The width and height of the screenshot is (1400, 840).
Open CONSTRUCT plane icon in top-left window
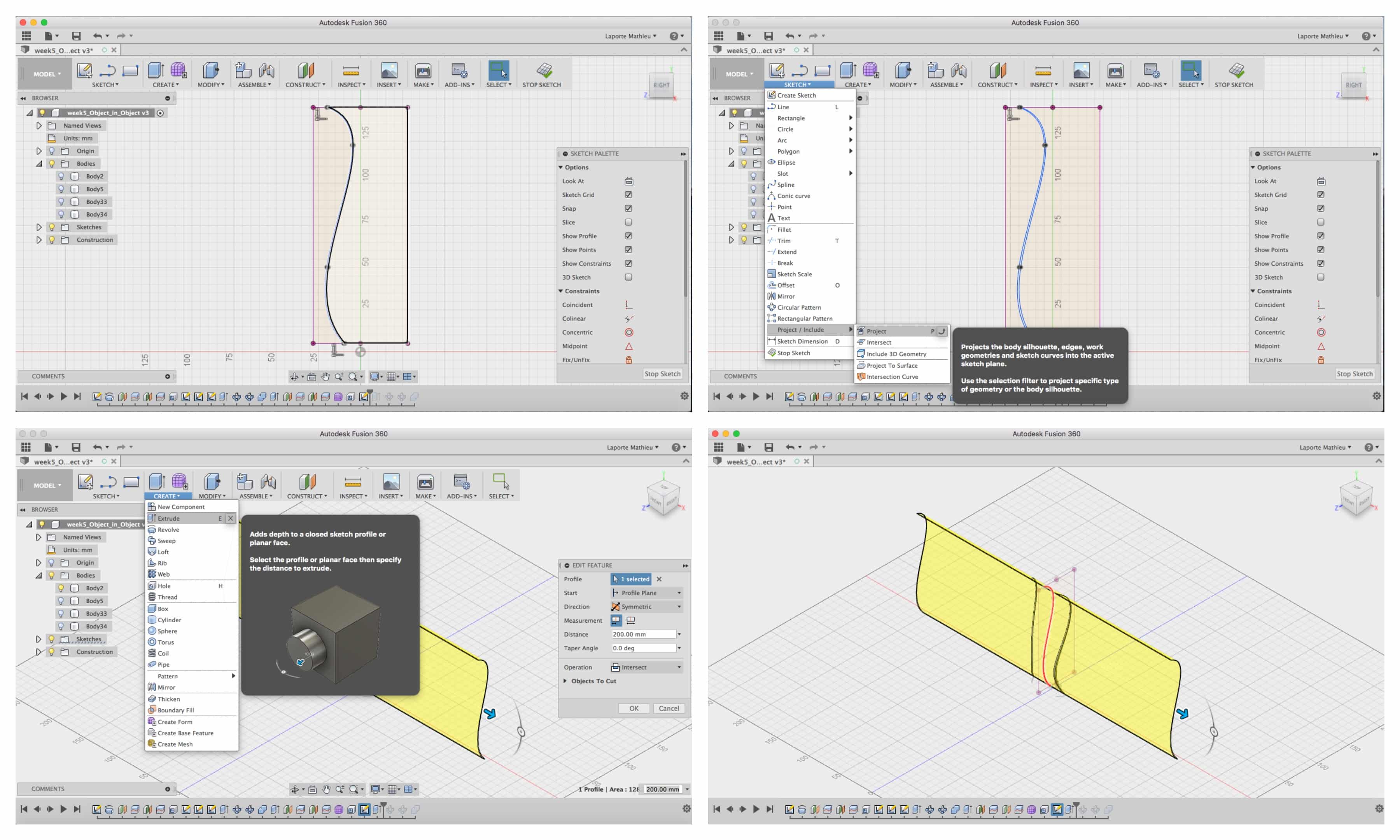(306, 70)
